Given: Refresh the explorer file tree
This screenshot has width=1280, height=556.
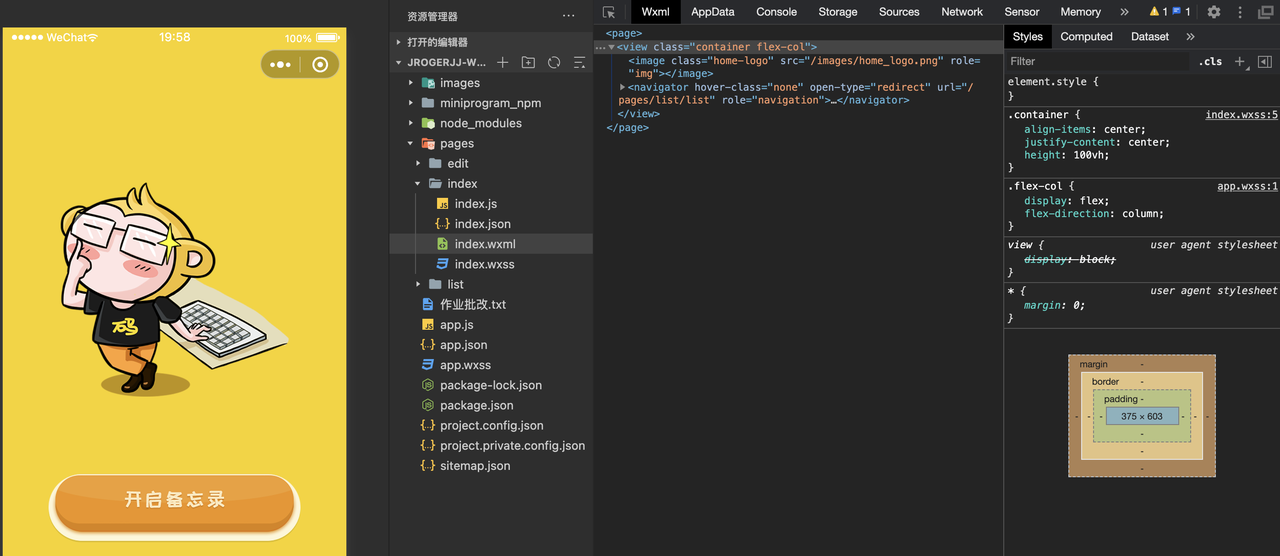Looking at the screenshot, I should pyautogui.click(x=554, y=62).
